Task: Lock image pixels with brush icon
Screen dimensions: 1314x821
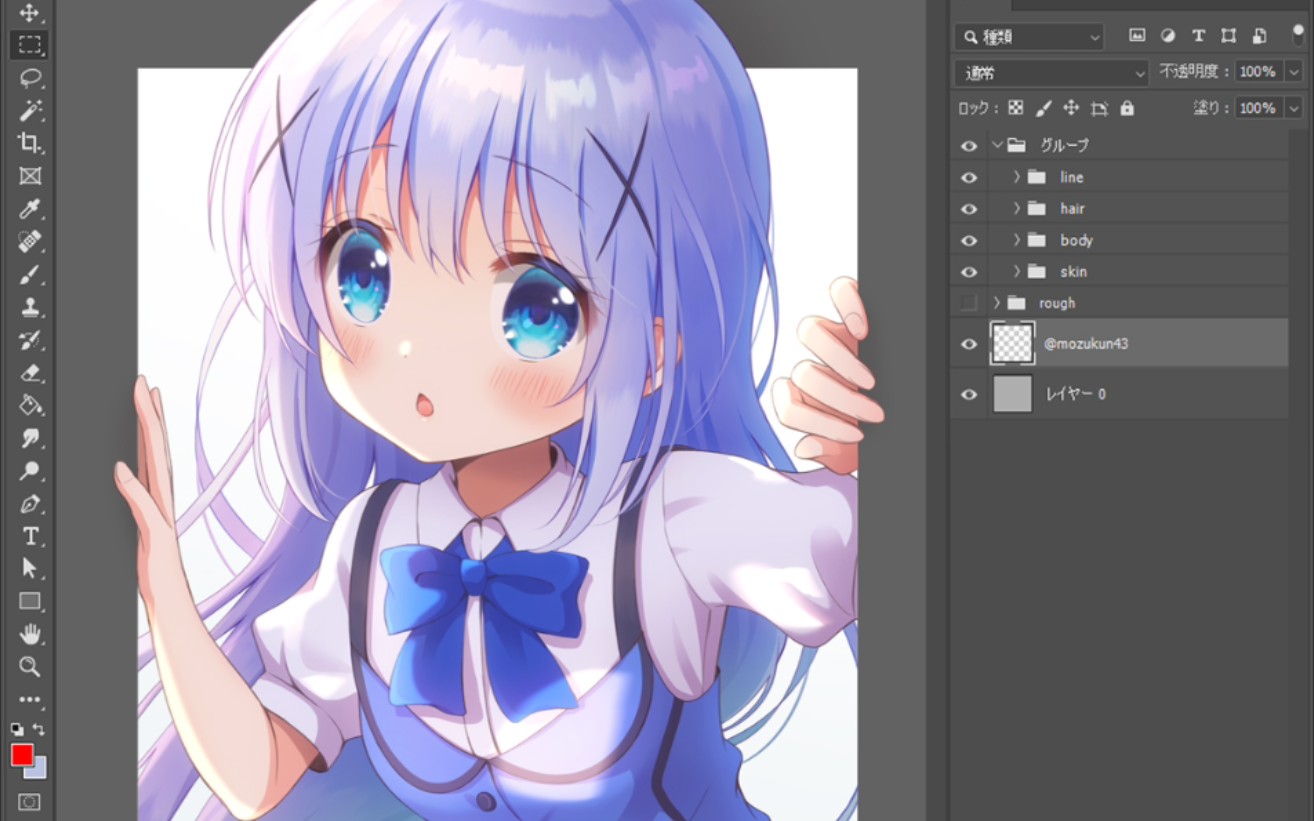Action: pyautogui.click(x=1043, y=108)
